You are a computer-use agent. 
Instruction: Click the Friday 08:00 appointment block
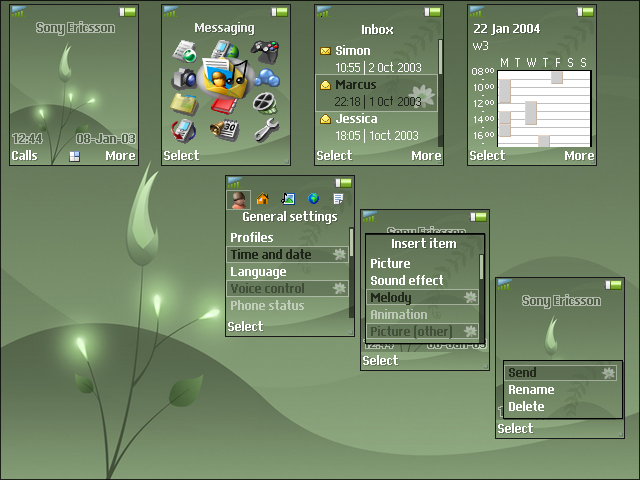[557, 78]
